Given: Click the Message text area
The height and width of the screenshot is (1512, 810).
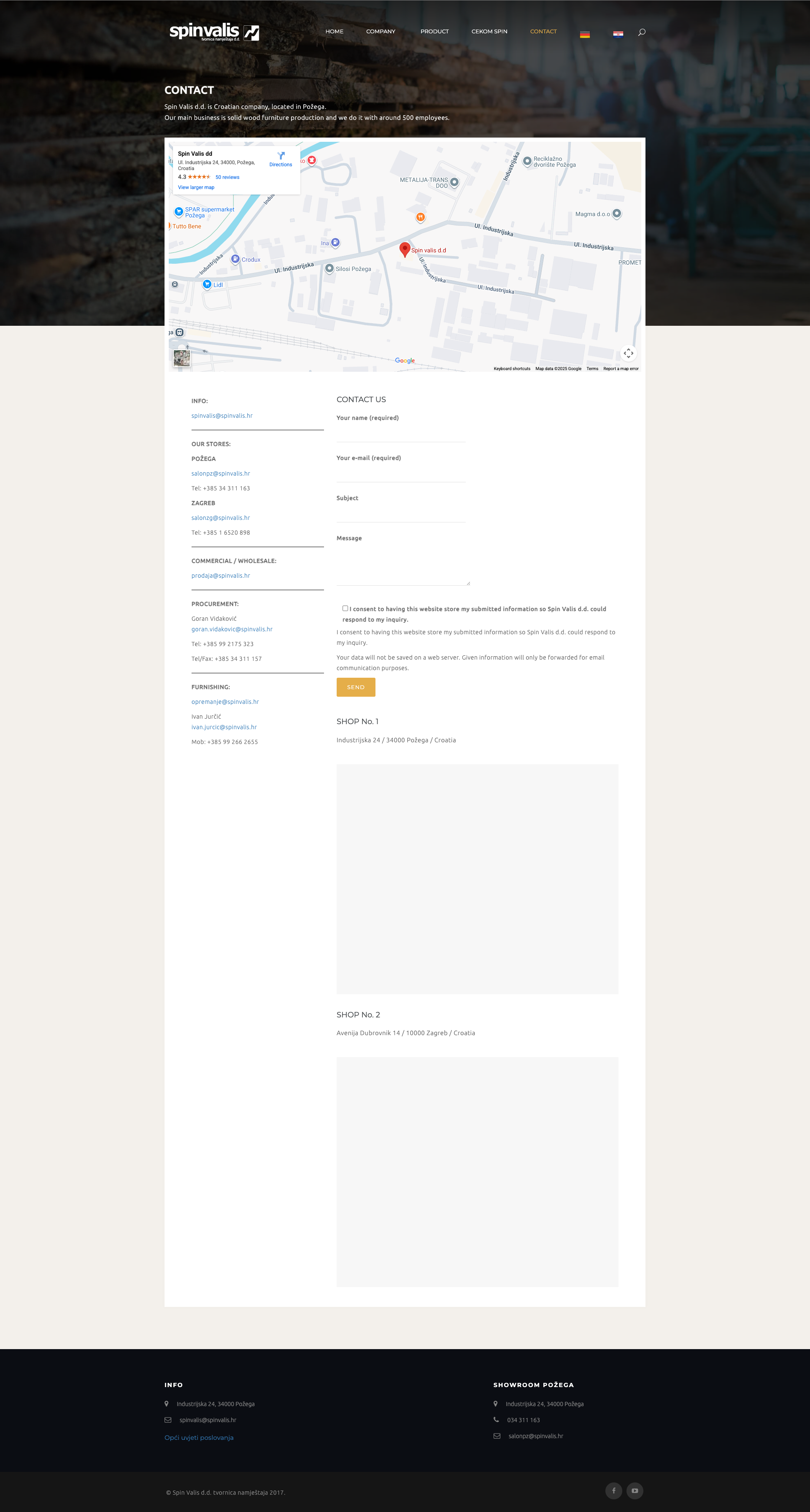Looking at the screenshot, I should pyautogui.click(x=402, y=565).
